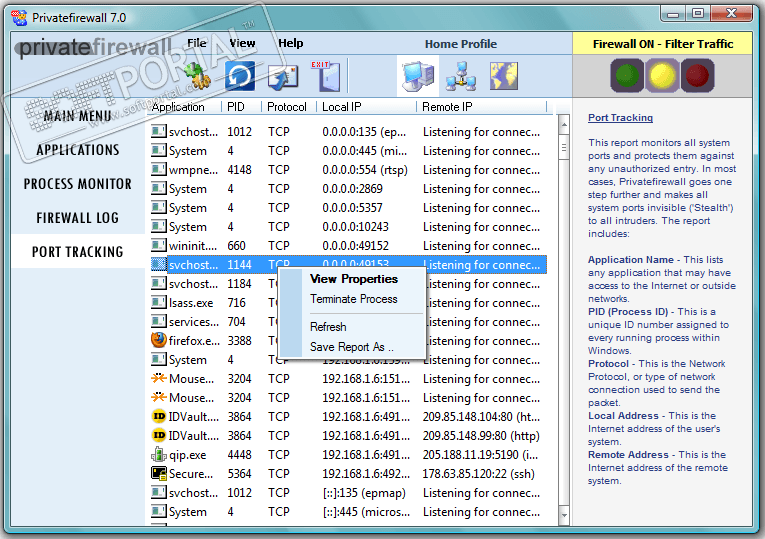Click the Port Tracking help link
The height and width of the screenshot is (539, 765).
point(620,118)
